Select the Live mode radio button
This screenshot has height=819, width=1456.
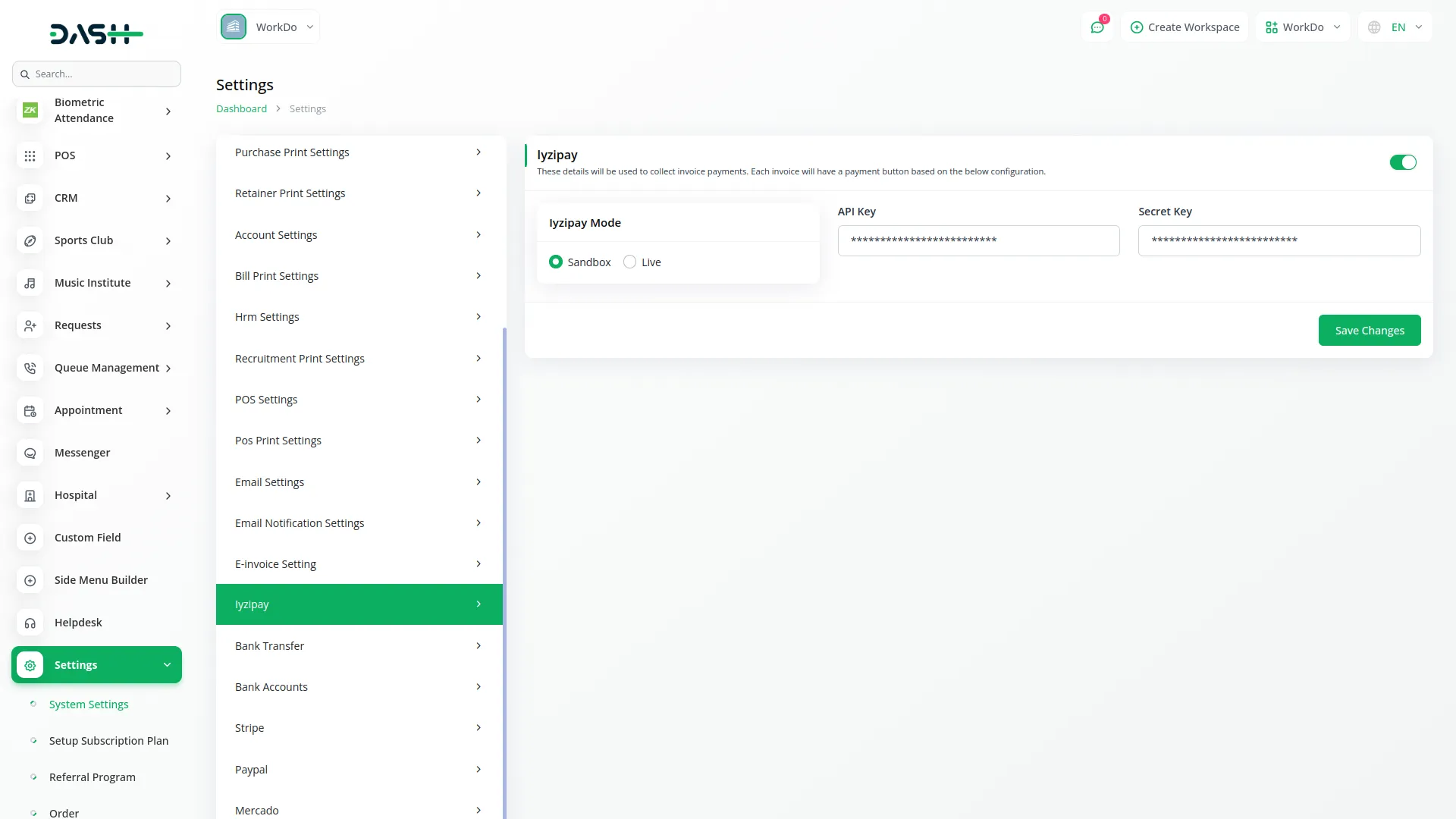[x=629, y=262]
